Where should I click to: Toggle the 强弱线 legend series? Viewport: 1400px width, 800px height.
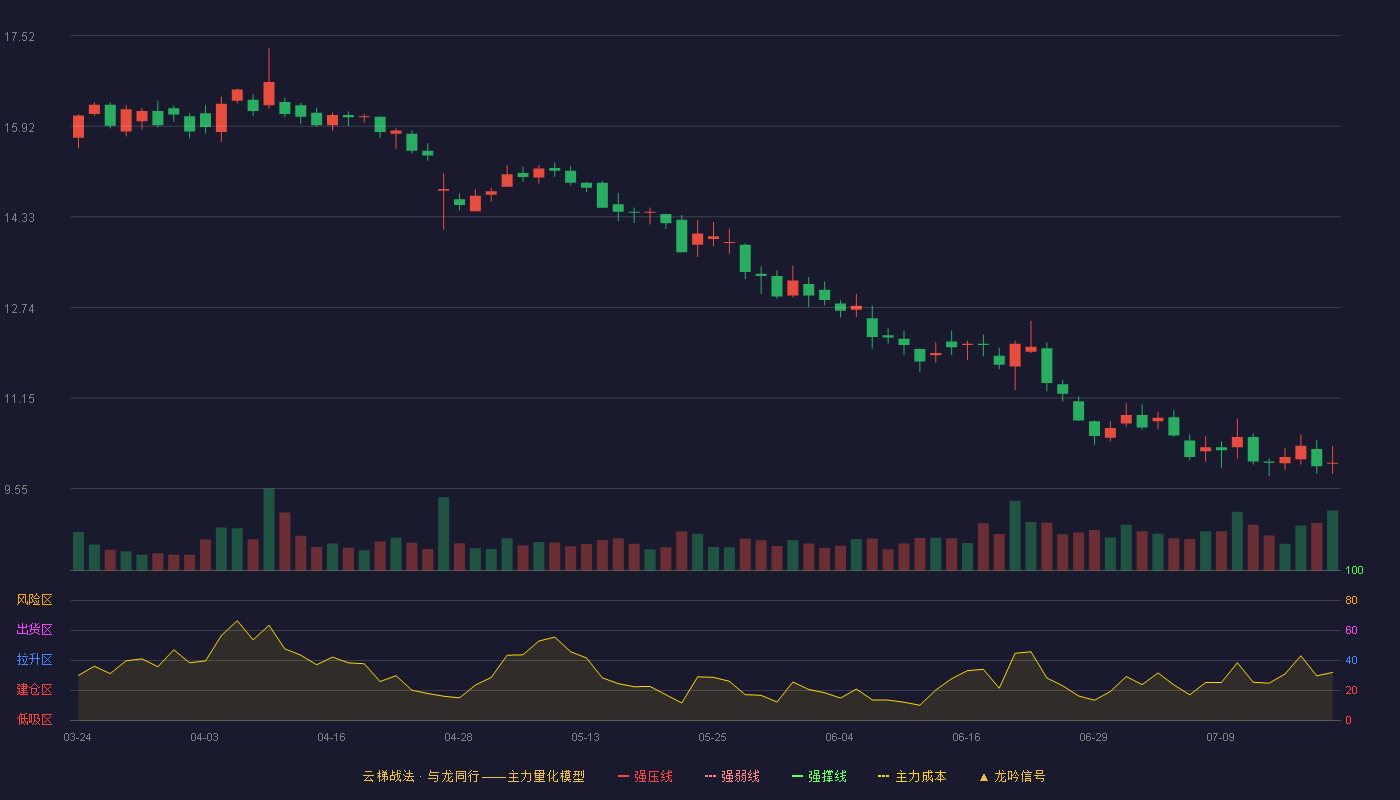pyautogui.click(x=732, y=776)
